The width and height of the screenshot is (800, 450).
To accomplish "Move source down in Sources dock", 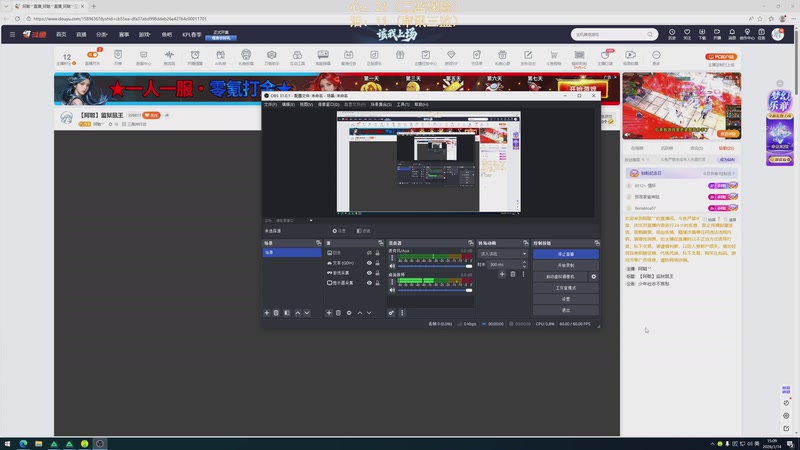I will tap(369, 313).
